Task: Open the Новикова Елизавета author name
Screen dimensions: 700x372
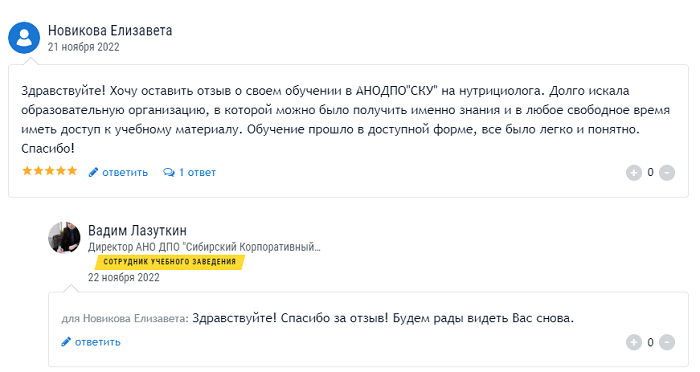Action: (110, 30)
